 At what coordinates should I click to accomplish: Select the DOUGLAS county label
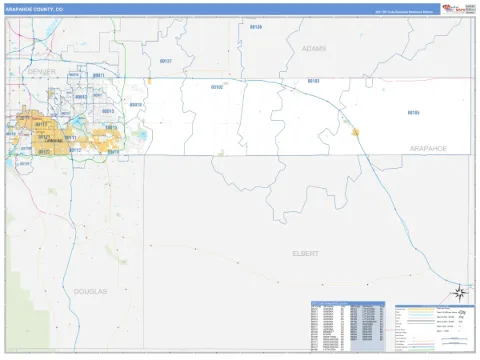pyautogui.click(x=90, y=291)
